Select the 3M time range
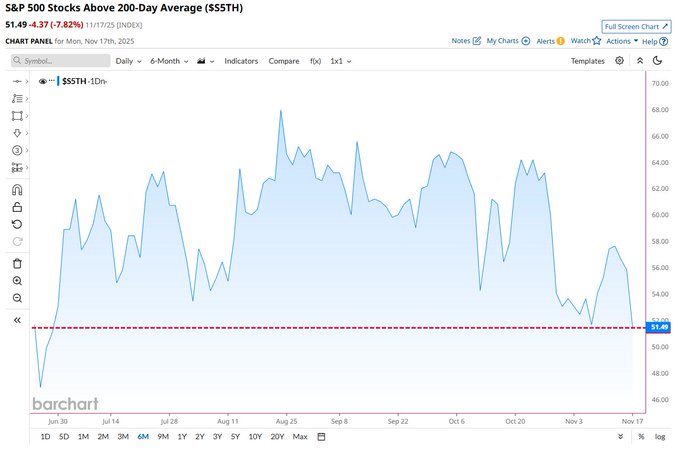 [123, 437]
